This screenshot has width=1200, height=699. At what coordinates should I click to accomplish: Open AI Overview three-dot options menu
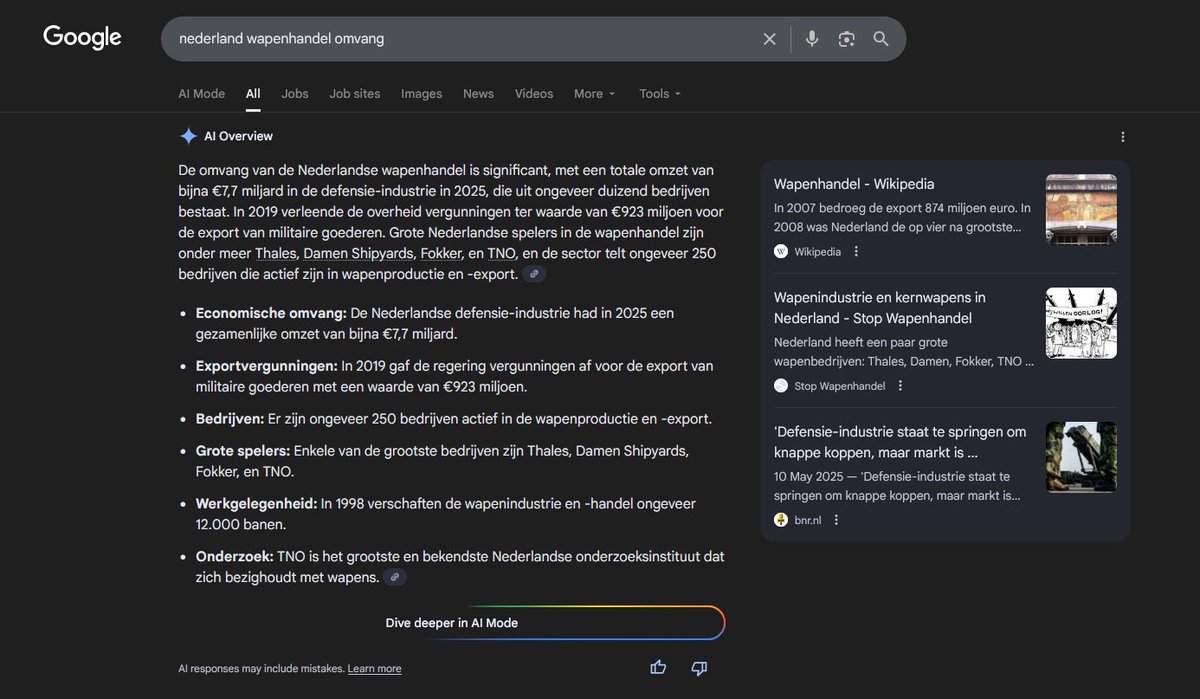click(x=1123, y=137)
